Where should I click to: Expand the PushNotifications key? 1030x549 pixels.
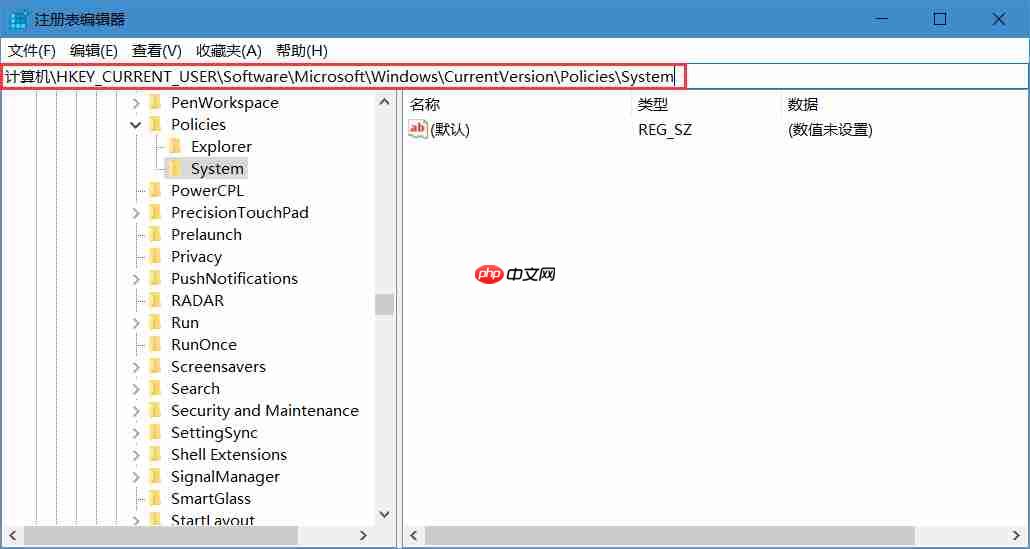pyautogui.click(x=136, y=279)
